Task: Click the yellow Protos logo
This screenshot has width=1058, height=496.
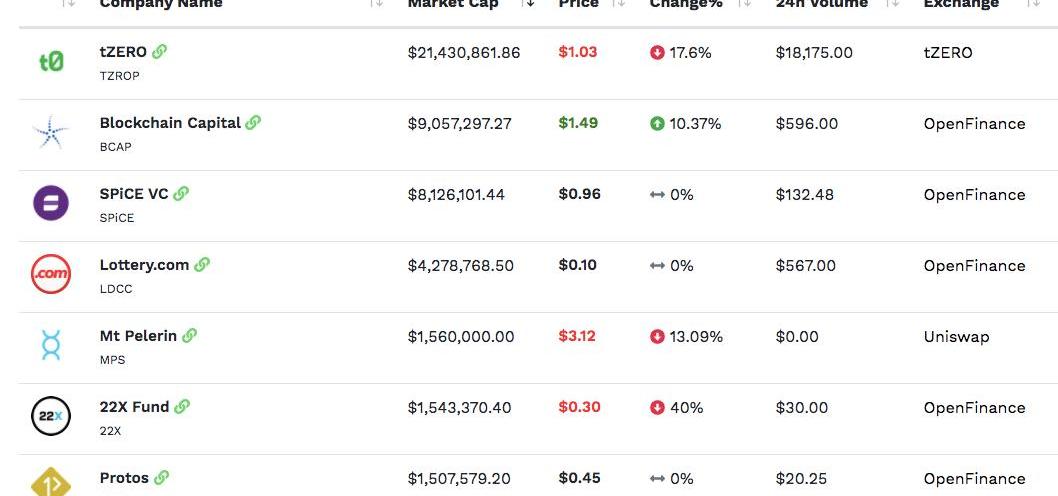Action: [51, 483]
